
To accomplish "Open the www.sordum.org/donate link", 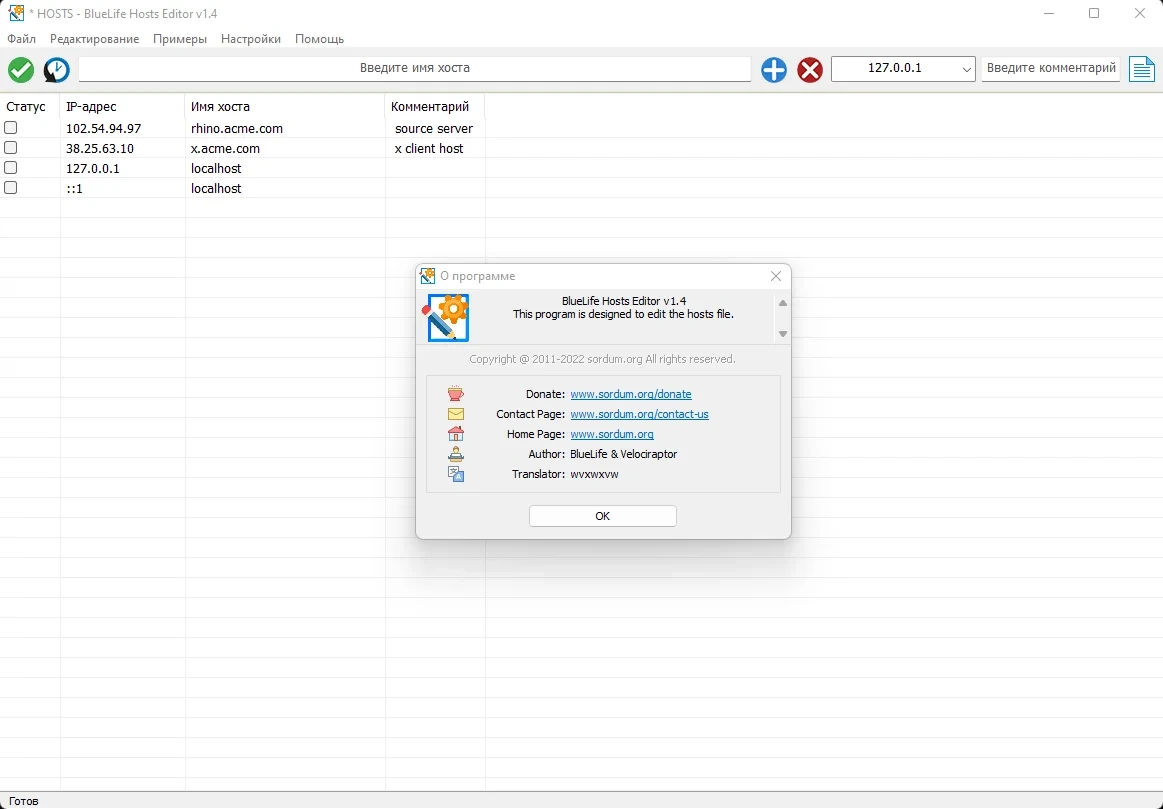I will point(630,394).
